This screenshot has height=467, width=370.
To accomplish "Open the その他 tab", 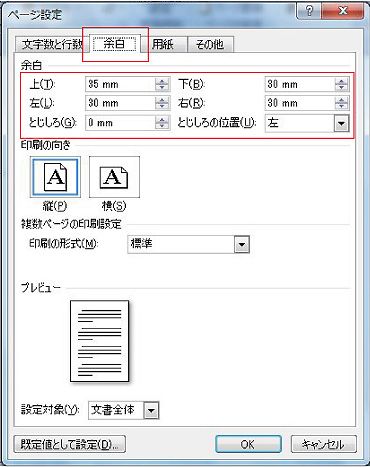I will click(x=210, y=44).
